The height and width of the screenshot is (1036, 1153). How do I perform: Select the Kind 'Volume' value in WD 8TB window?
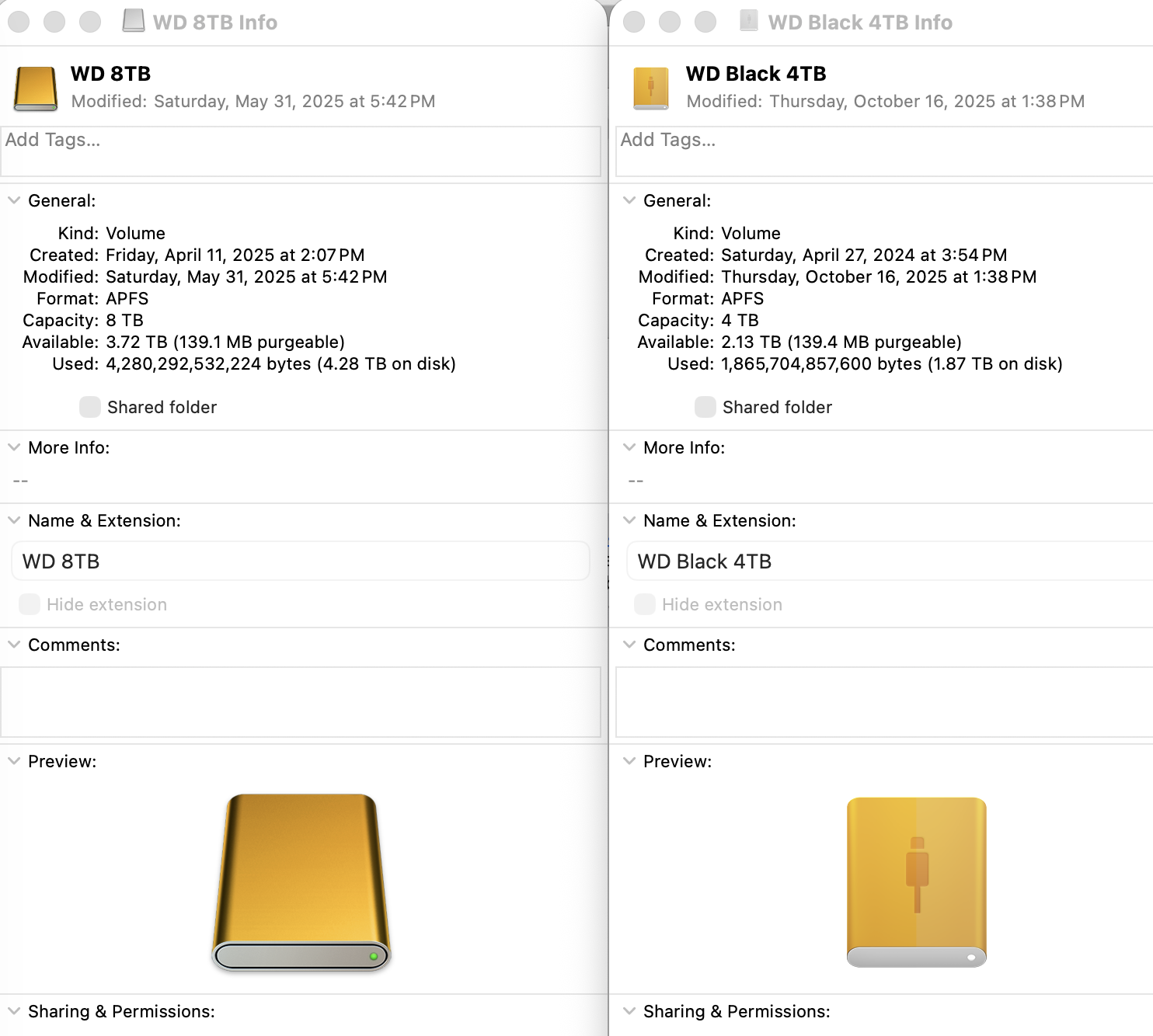pyautogui.click(x=136, y=233)
